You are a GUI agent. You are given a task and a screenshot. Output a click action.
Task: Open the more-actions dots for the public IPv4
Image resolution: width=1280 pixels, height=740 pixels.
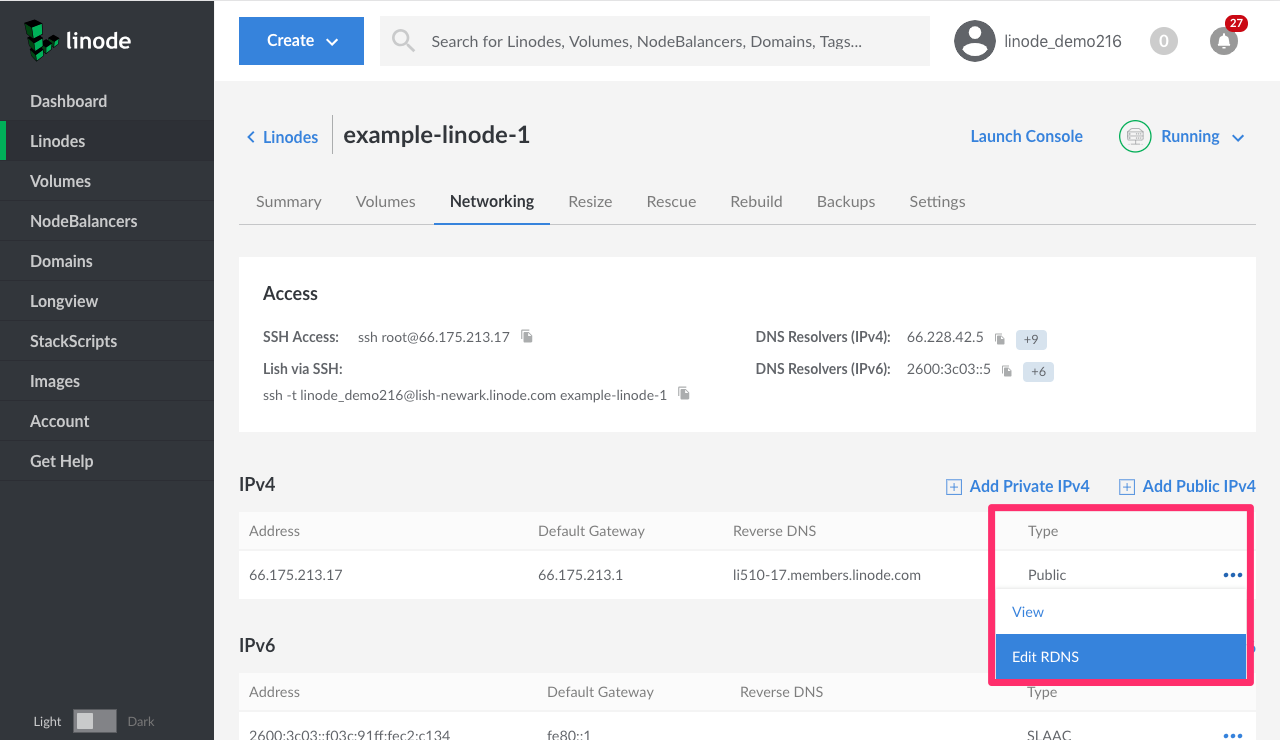point(1232,575)
